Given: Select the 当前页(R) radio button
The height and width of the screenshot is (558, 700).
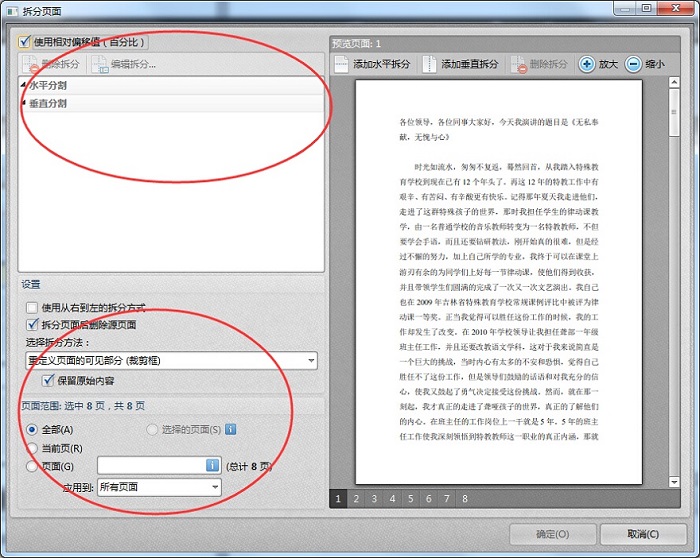Looking at the screenshot, I should (32, 448).
